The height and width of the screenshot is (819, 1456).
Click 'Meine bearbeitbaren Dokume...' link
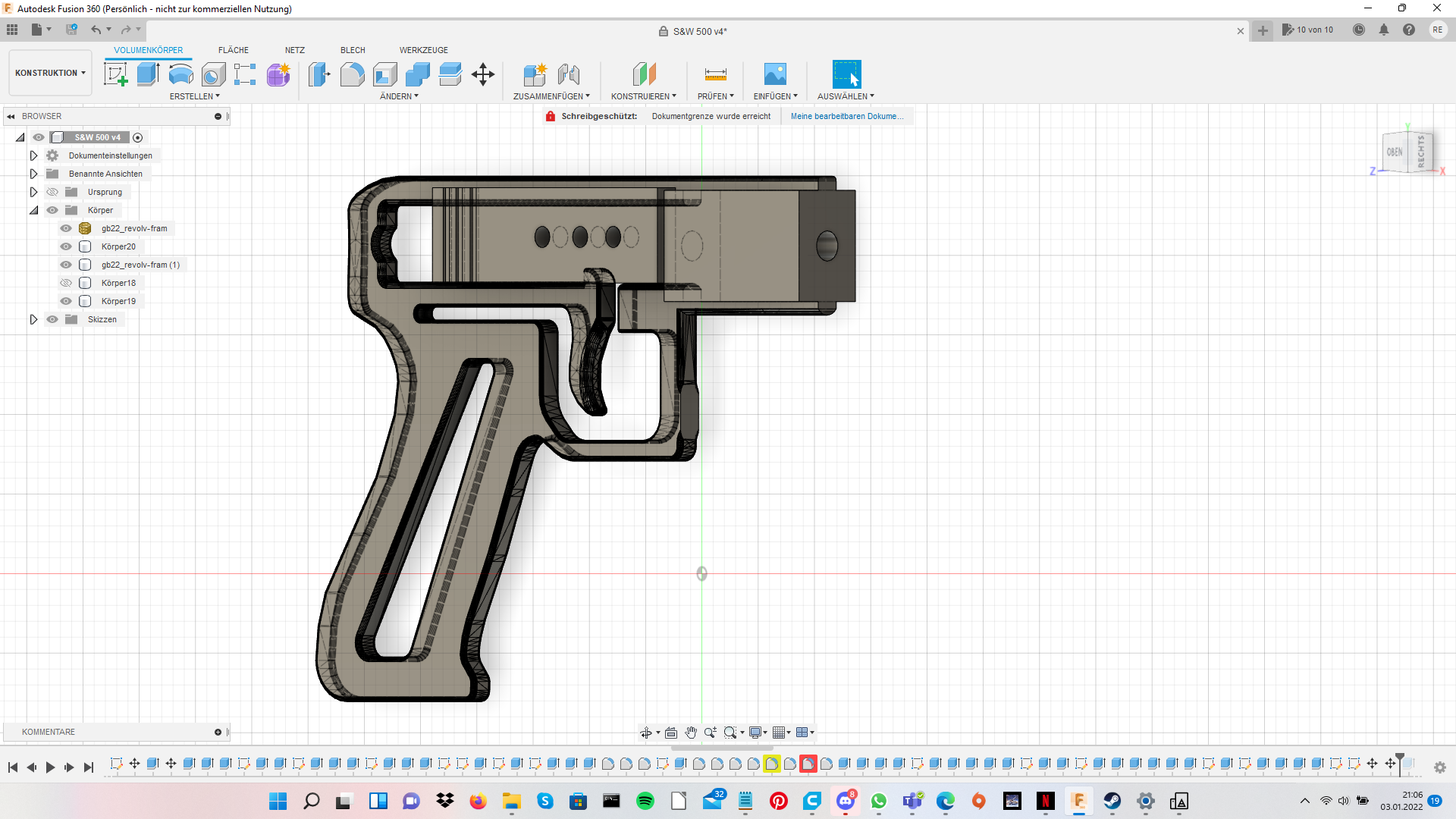[x=847, y=115]
